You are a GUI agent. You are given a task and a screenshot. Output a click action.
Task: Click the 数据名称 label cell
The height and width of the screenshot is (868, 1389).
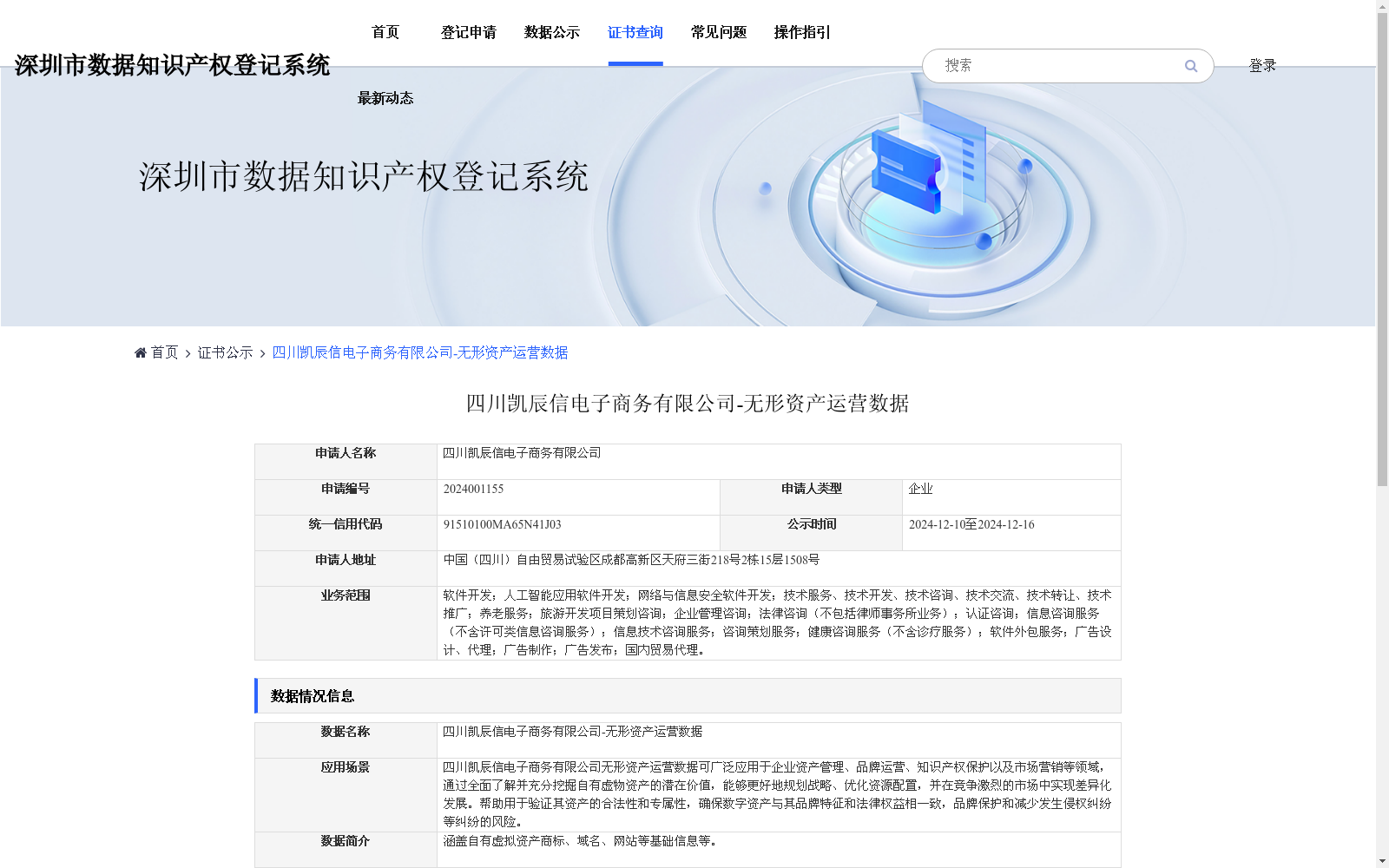(346, 740)
